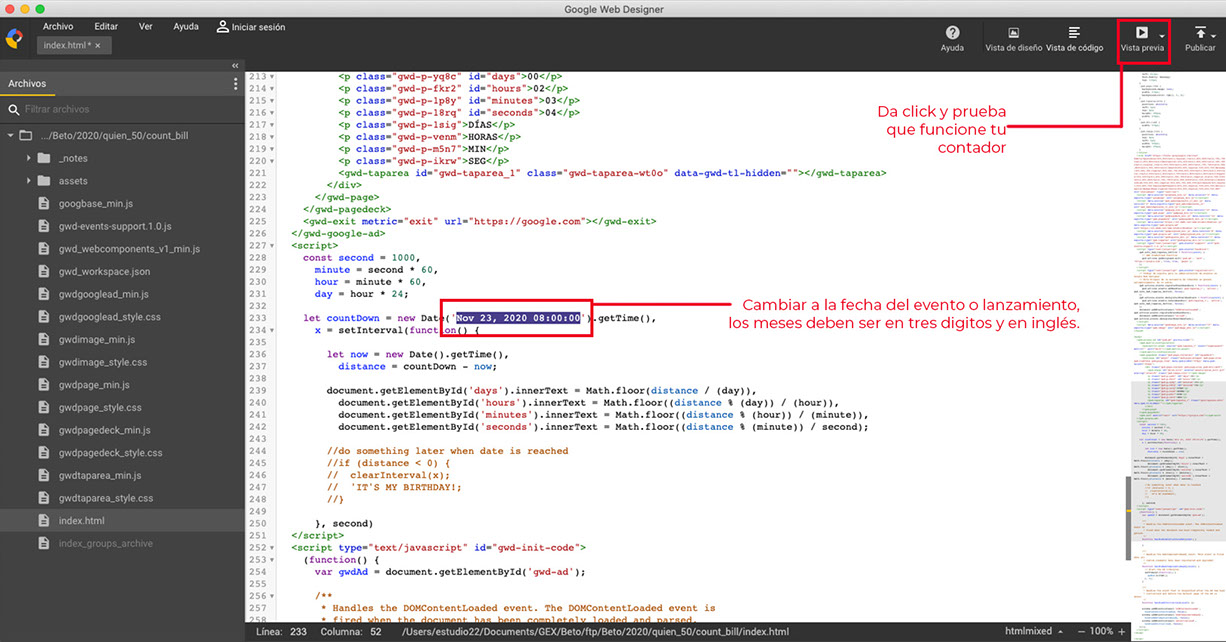1226x642 pixels.
Task: Open the Archivo menu
Action: tap(58, 27)
